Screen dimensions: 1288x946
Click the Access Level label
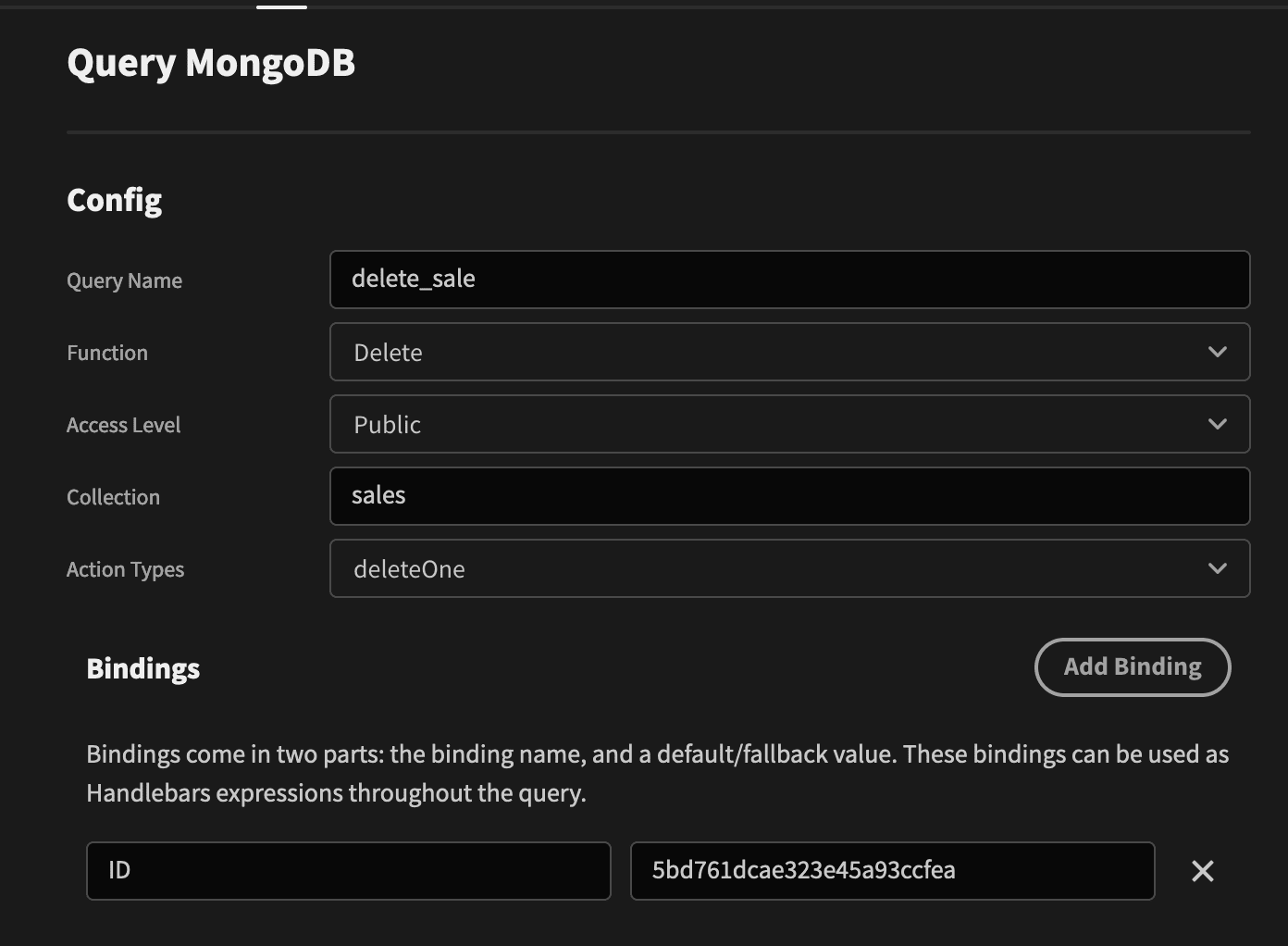(x=124, y=425)
